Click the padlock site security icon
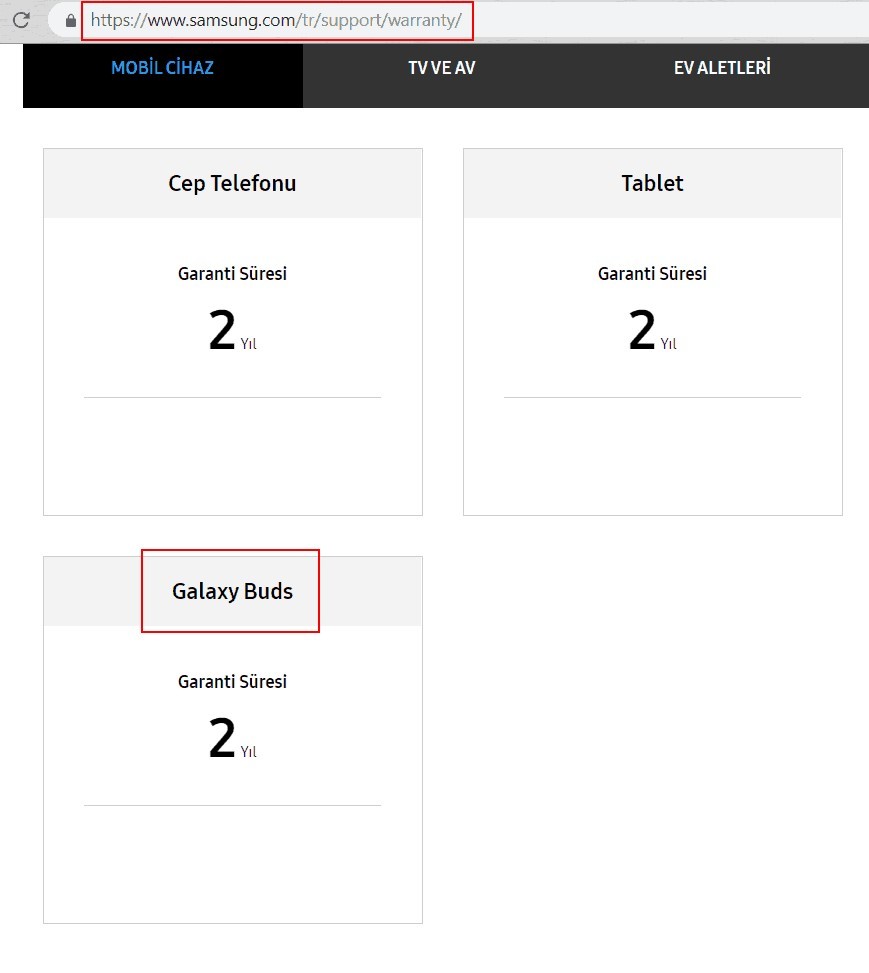869x973 pixels. pyautogui.click(x=71, y=20)
